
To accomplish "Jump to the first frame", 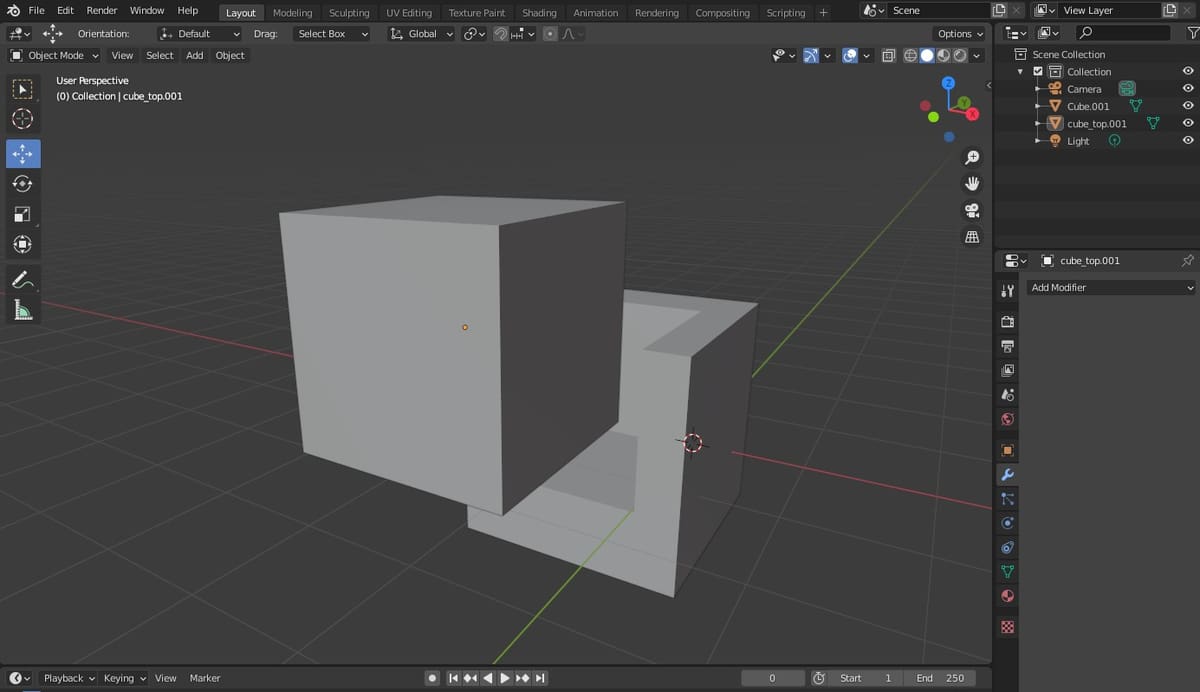I will point(453,678).
